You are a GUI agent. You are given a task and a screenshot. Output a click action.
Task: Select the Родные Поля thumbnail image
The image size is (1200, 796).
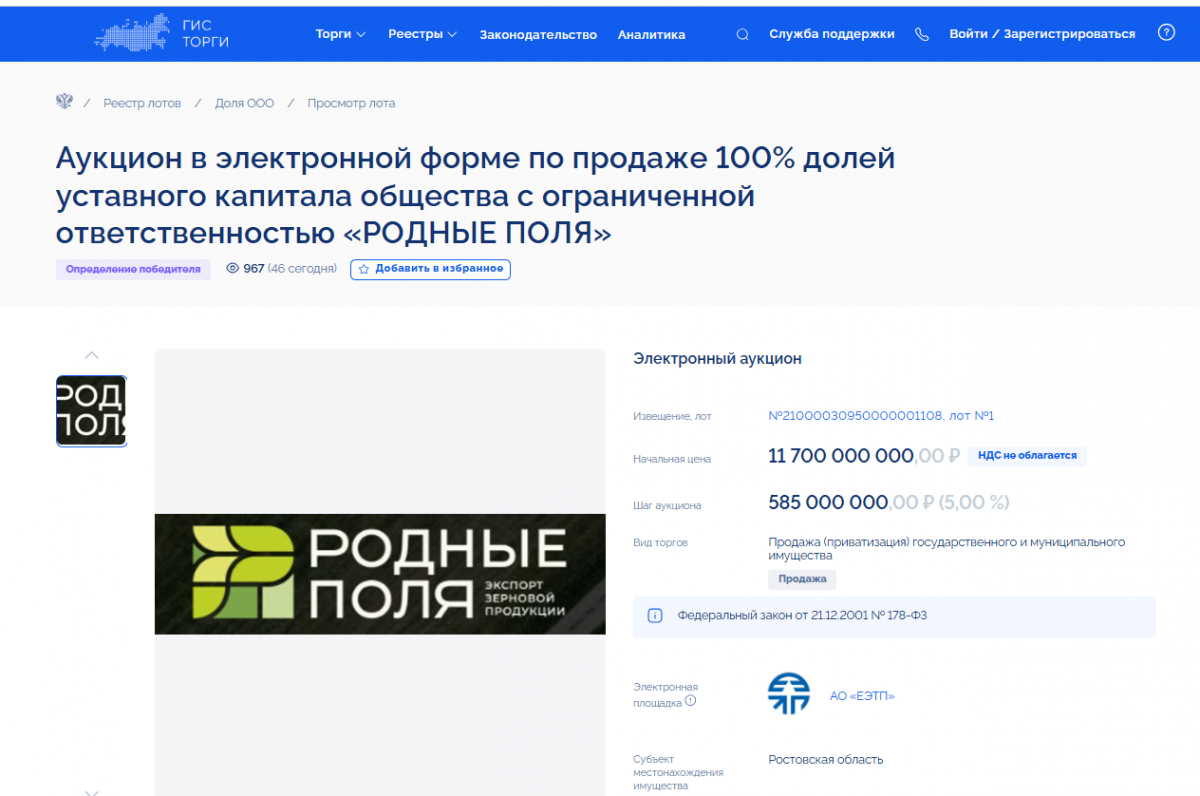[x=91, y=411]
